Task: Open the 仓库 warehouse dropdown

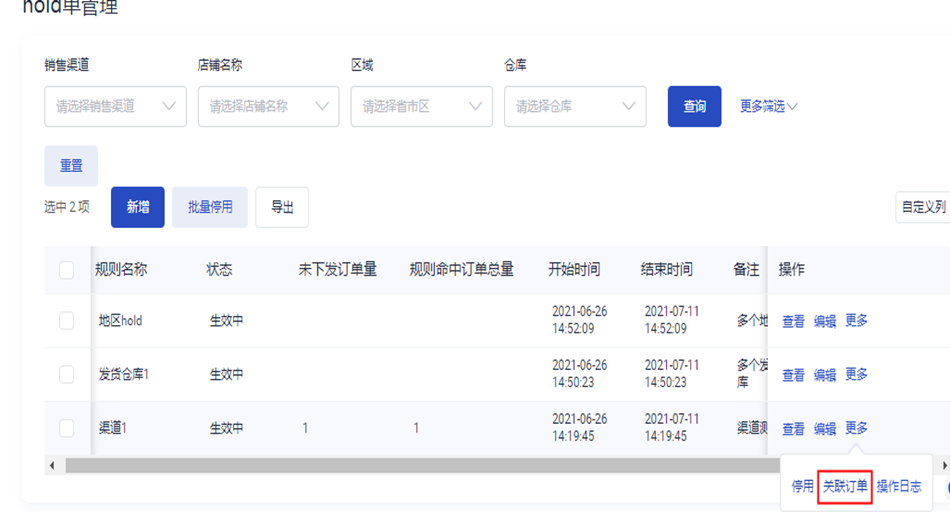Action: point(575,107)
